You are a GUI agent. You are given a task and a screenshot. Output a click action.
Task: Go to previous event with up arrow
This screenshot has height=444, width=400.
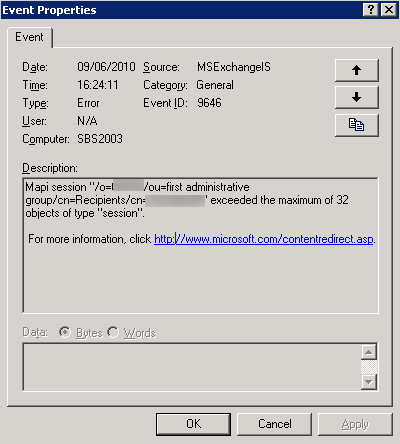click(x=357, y=70)
